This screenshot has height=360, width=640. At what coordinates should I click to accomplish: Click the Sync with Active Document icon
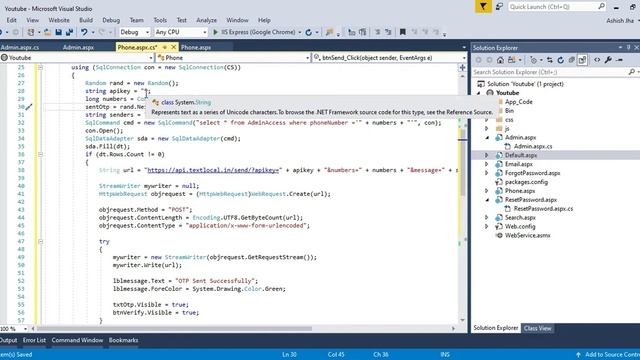(550, 60)
